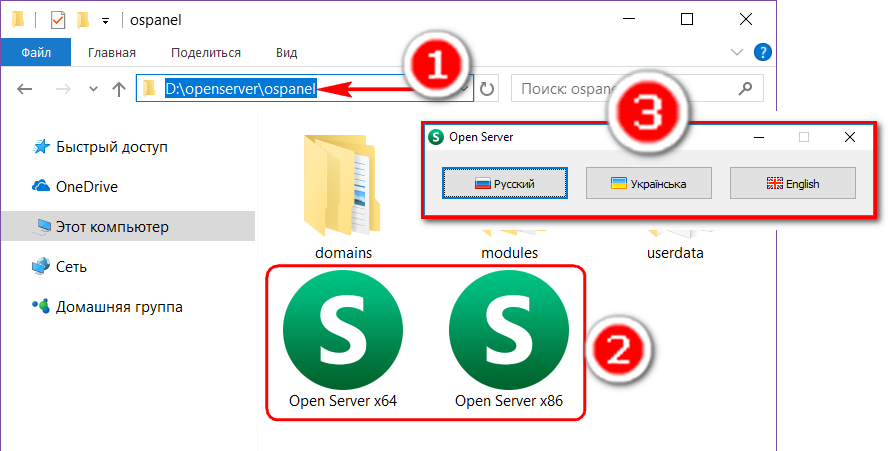Choose Українська language in Open Server dialog
The height and width of the screenshot is (451, 889).
(x=649, y=183)
